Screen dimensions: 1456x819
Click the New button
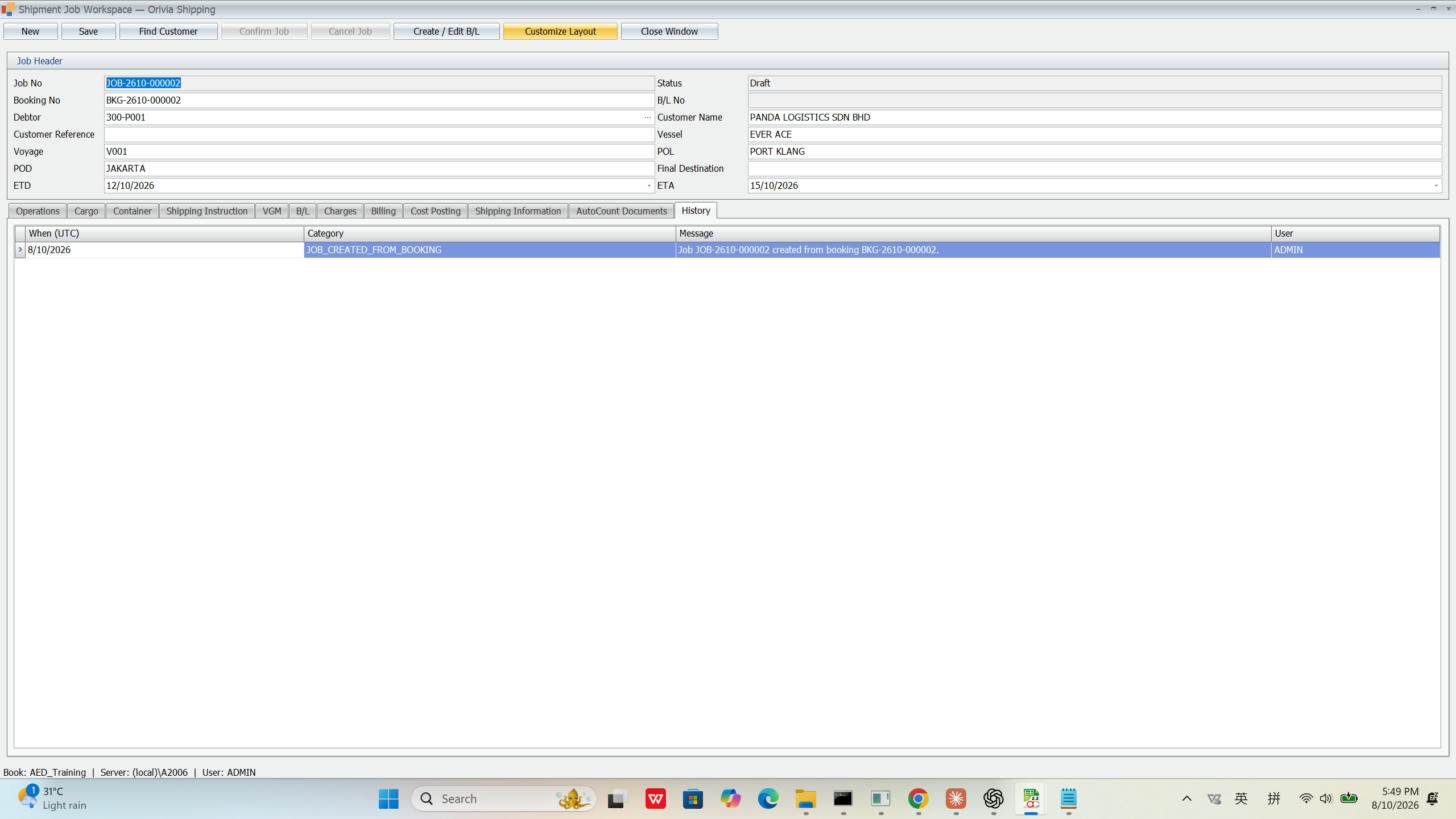[30, 31]
